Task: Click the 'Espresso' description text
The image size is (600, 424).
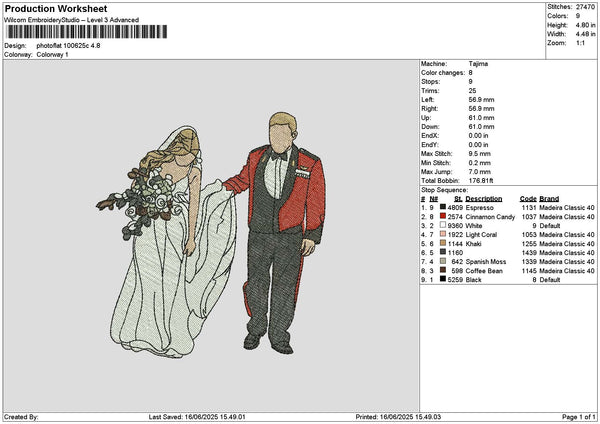Action: pos(479,208)
